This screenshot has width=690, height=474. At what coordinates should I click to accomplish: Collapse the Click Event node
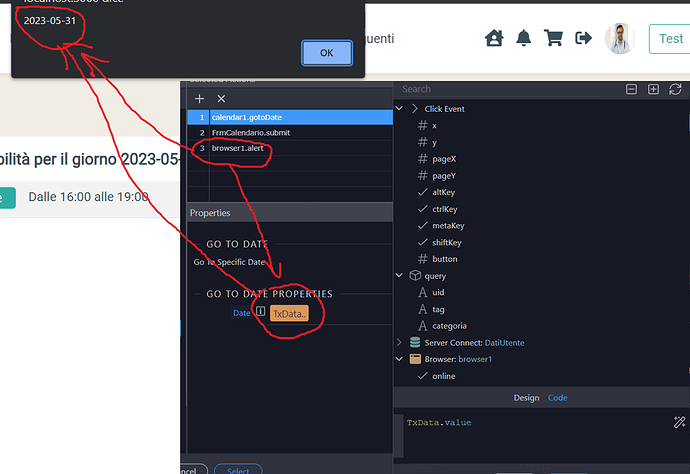pyautogui.click(x=399, y=108)
